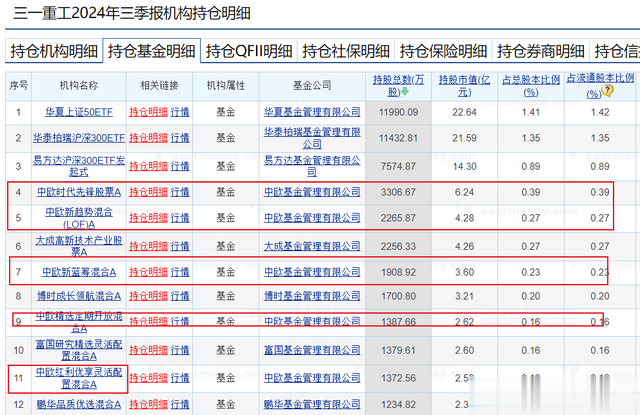The image size is (640, 415).
Task: Select the 序号 column header
Action: coord(18,86)
